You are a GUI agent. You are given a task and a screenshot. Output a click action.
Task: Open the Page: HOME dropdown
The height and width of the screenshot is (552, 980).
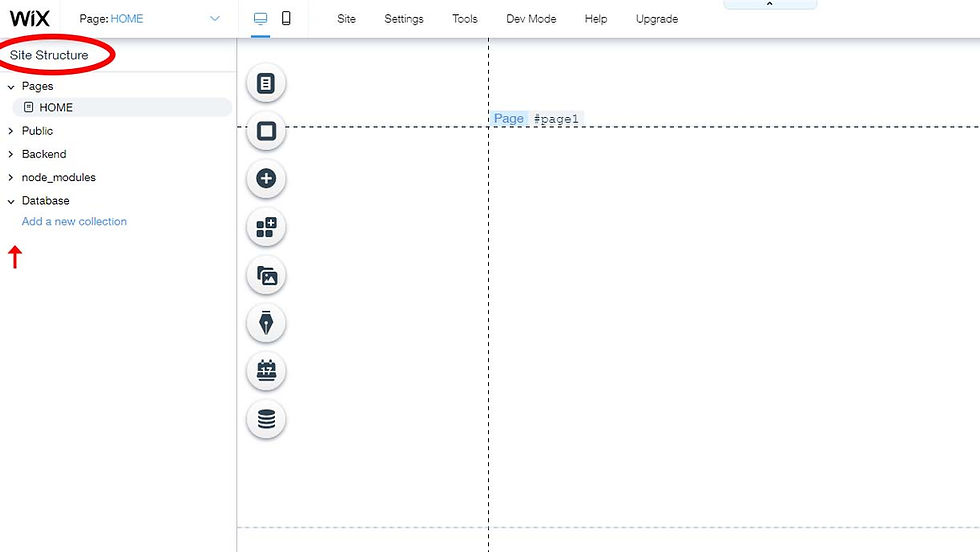pos(150,19)
